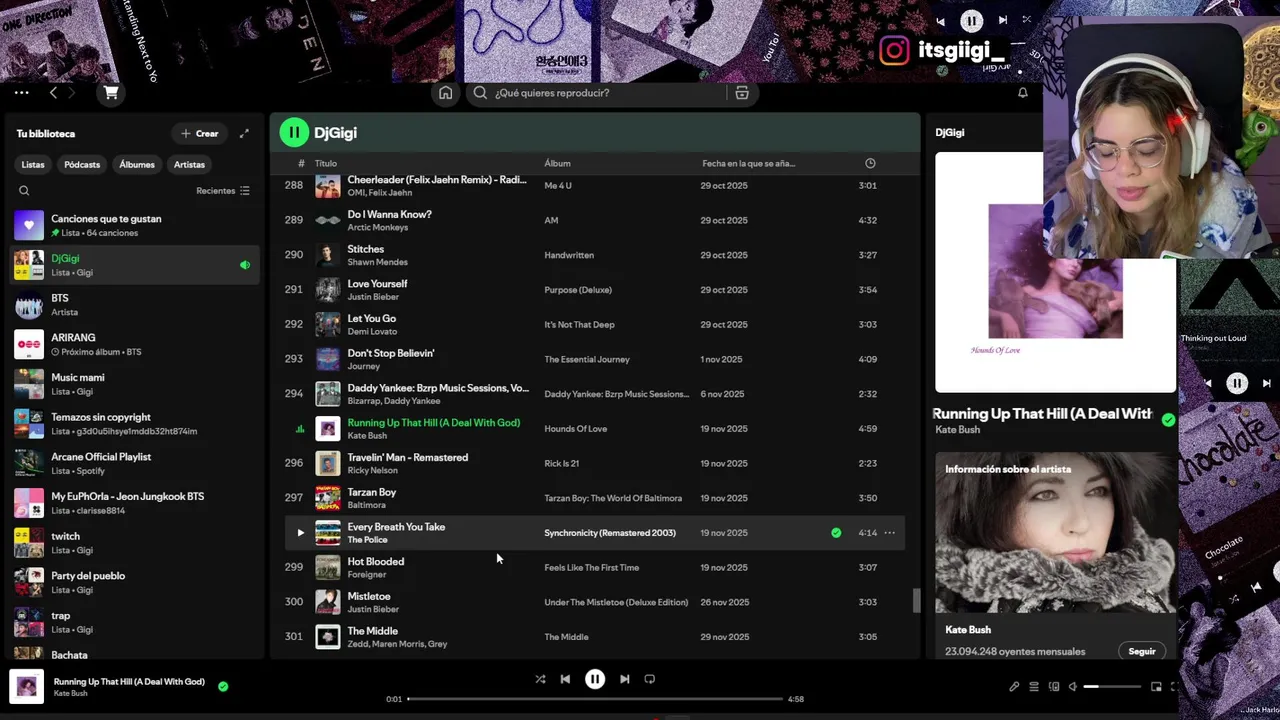
Task: Open the Crear button
Action: click(x=200, y=133)
